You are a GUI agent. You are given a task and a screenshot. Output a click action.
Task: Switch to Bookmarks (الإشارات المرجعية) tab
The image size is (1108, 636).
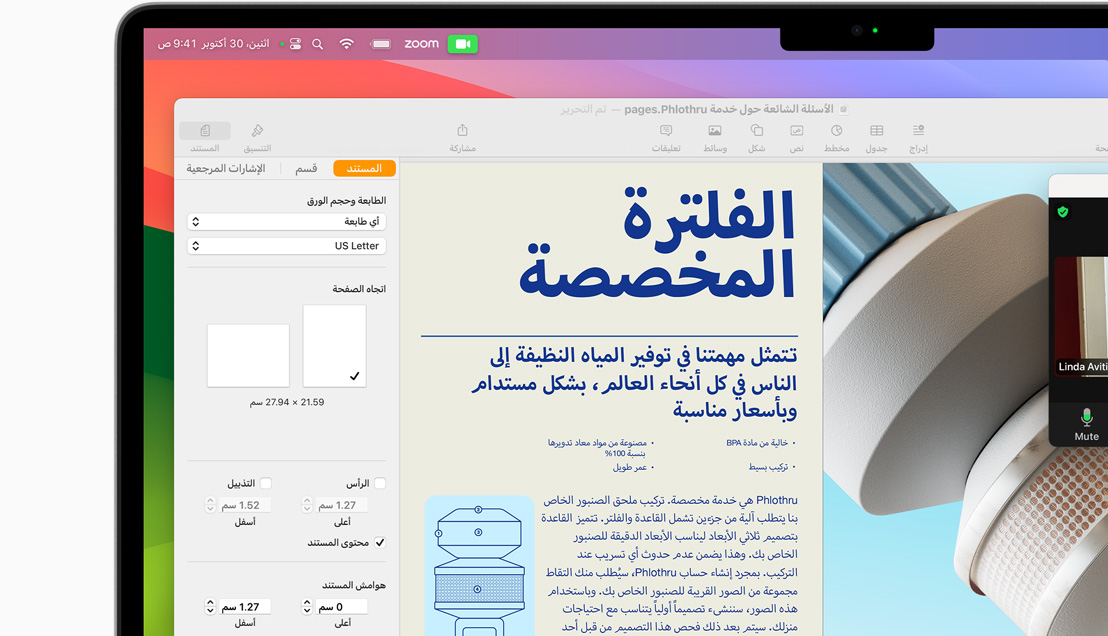(225, 168)
